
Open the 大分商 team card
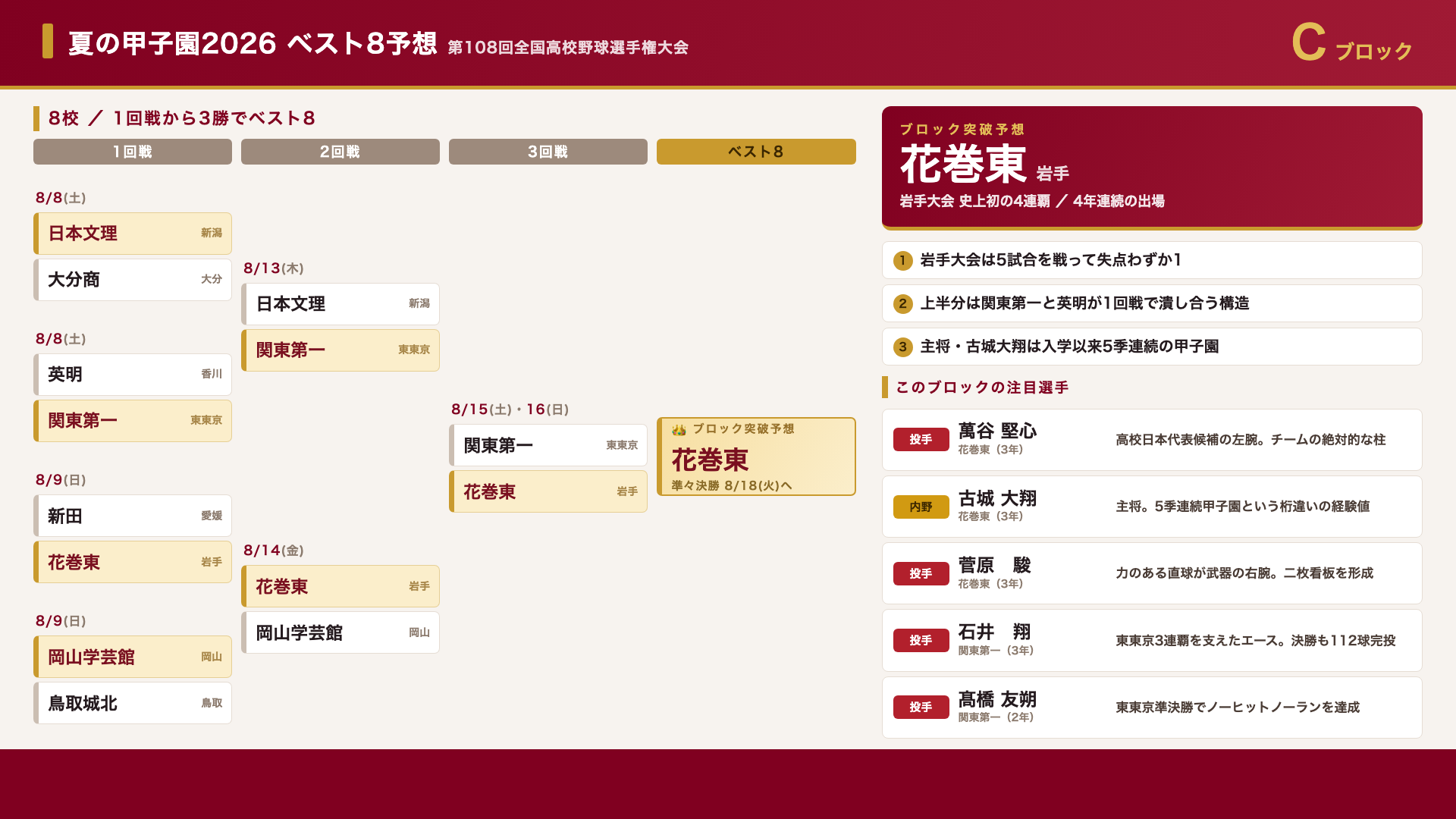[x=133, y=280]
